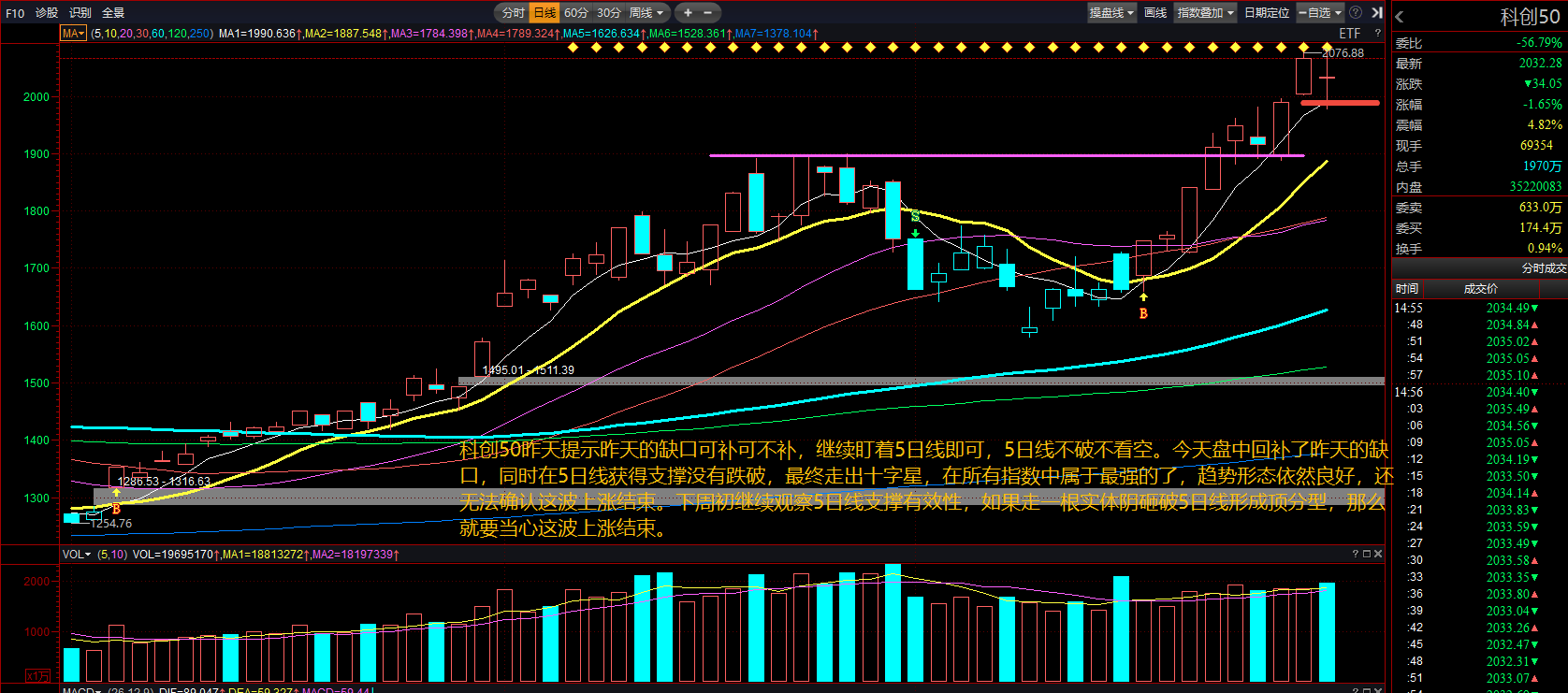
Task: Go back using the left chevron by 科创50
Action: [x=1400, y=17]
